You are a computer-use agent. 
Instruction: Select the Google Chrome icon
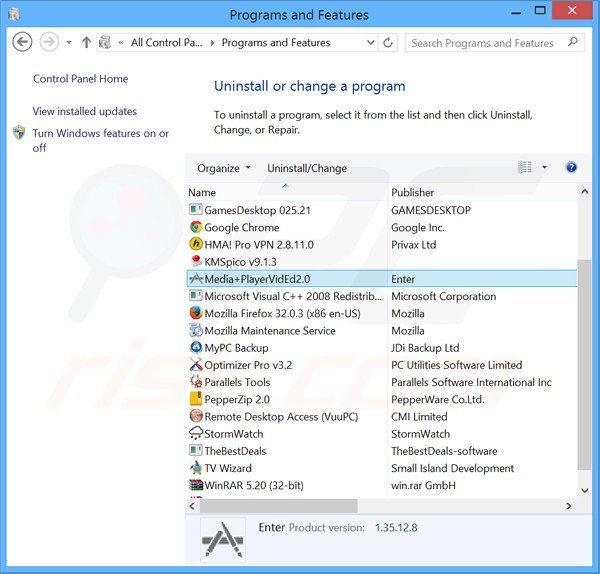[196, 227]
